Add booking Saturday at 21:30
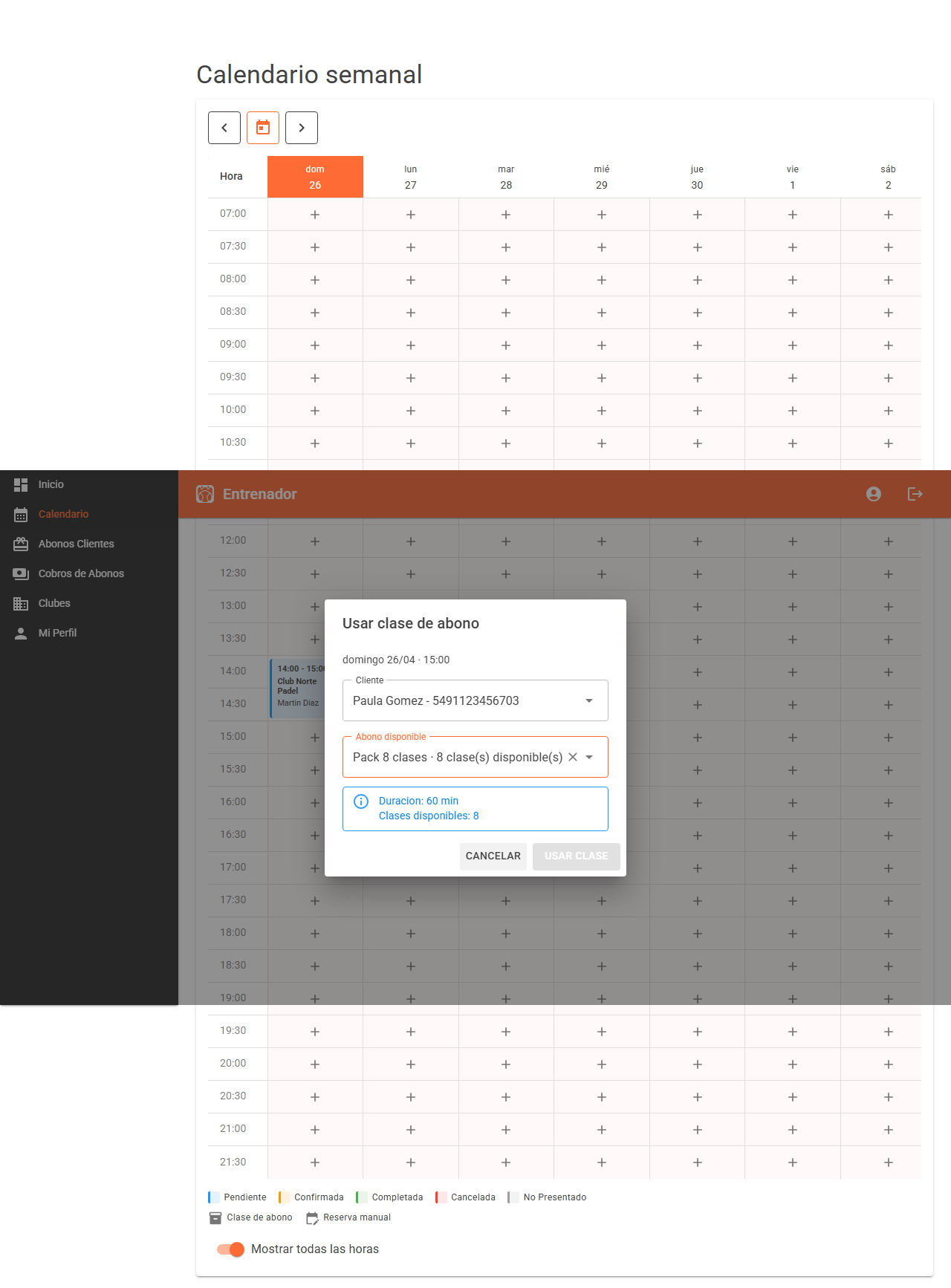The height and width of the screenshot is (1288, 951). pos(889,1162)
